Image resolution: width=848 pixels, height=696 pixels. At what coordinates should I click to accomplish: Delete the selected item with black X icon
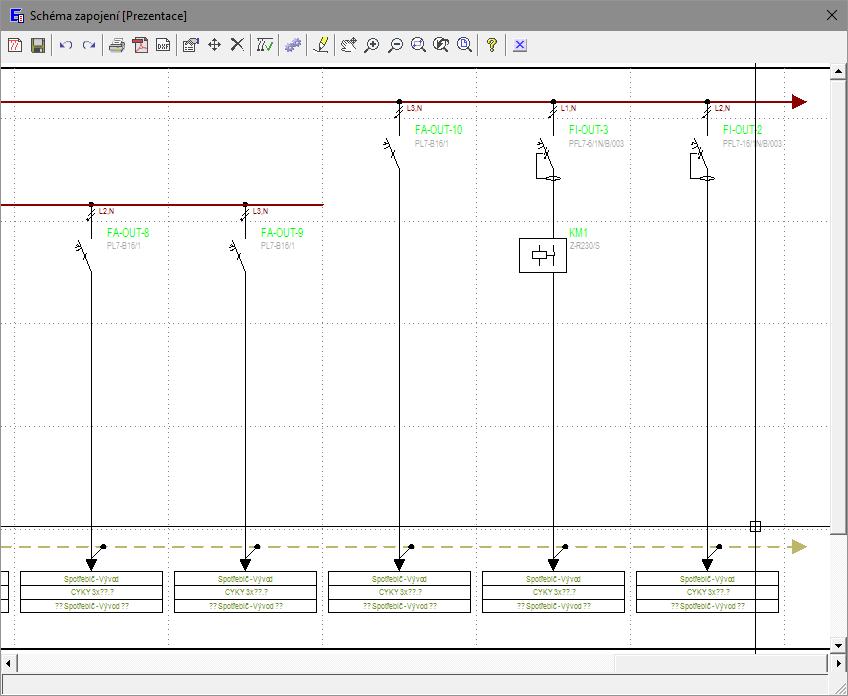point(237,45)
